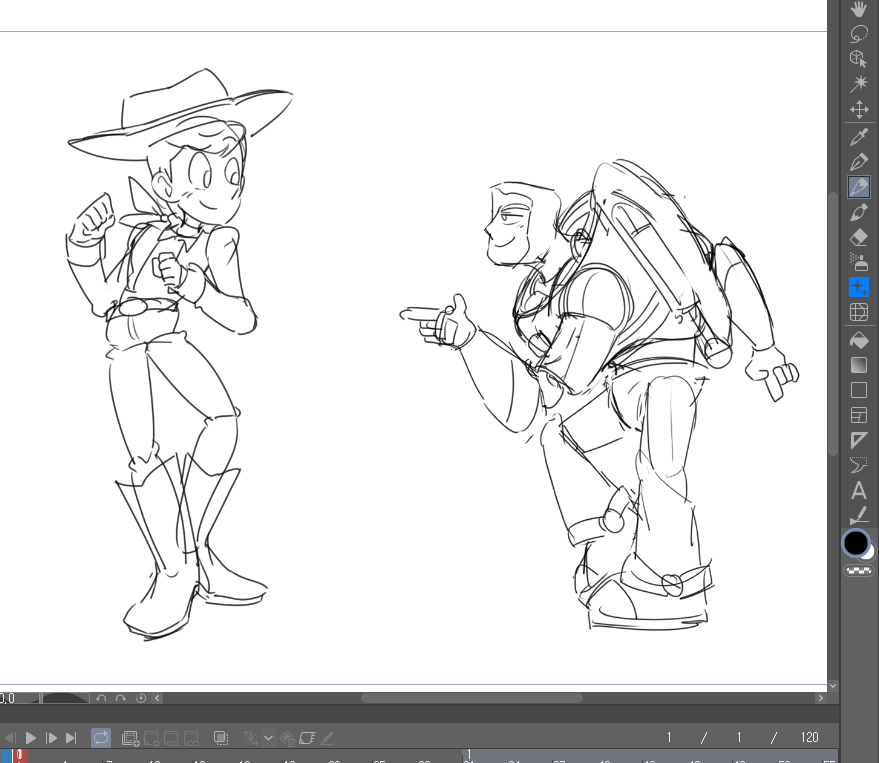Reset canvas rotation

141,698
